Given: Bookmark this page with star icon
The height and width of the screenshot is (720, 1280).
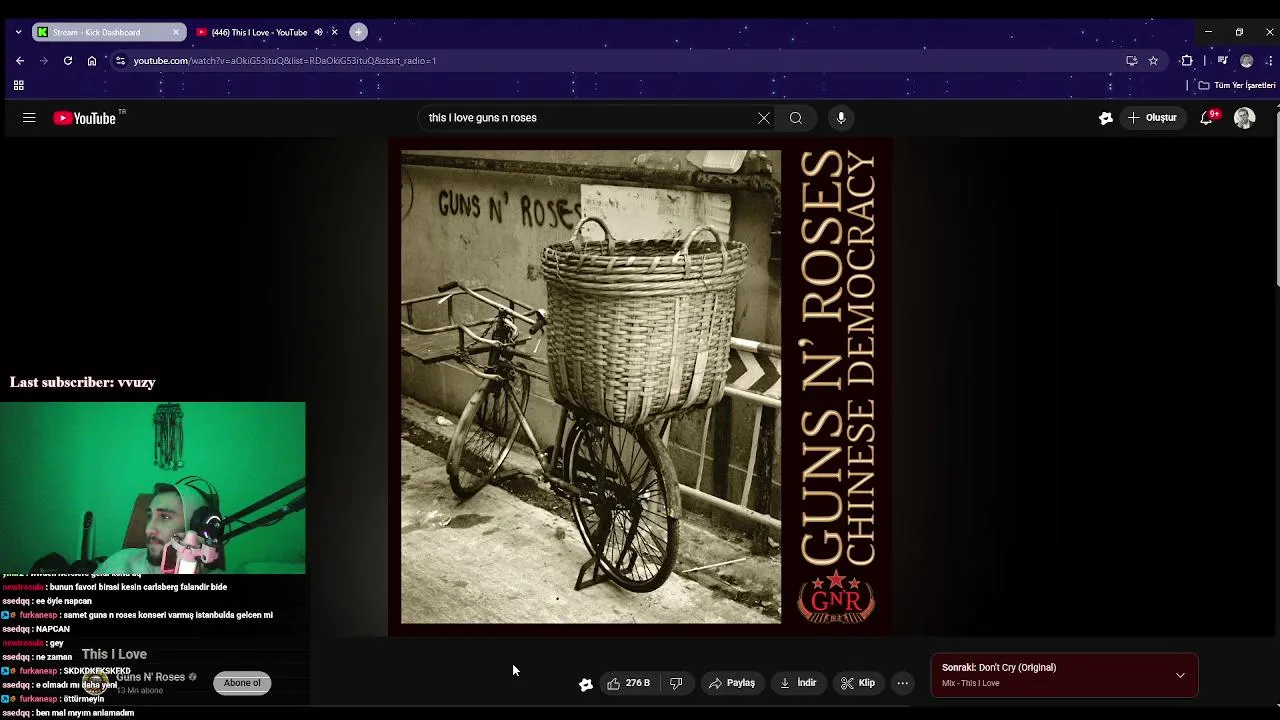Looking at the screenshot, I should (1153, 61).
